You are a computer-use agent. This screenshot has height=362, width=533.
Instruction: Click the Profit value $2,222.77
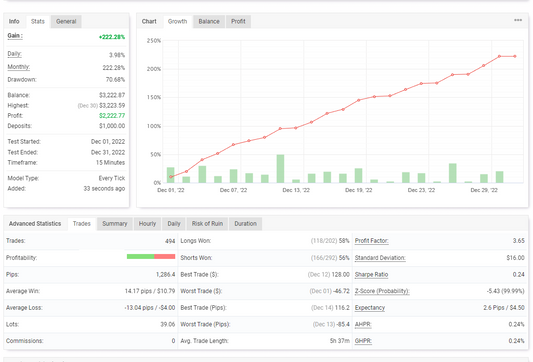click(x=112, y=116)
